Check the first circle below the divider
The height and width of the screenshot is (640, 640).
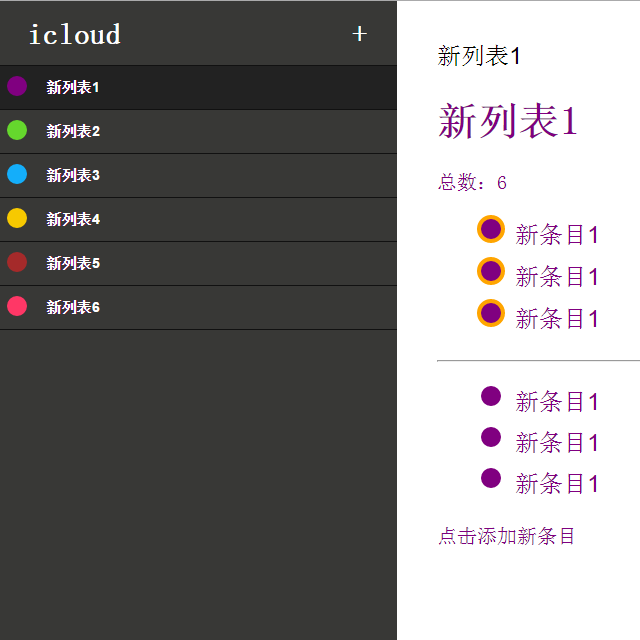(x=491, y=396)
